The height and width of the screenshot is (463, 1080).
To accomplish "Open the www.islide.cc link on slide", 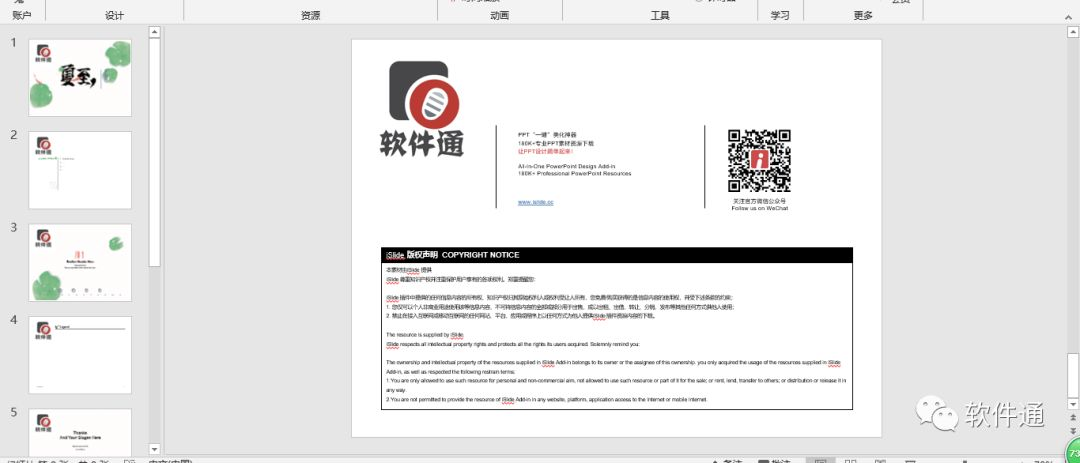I will [x=535, y=202].
